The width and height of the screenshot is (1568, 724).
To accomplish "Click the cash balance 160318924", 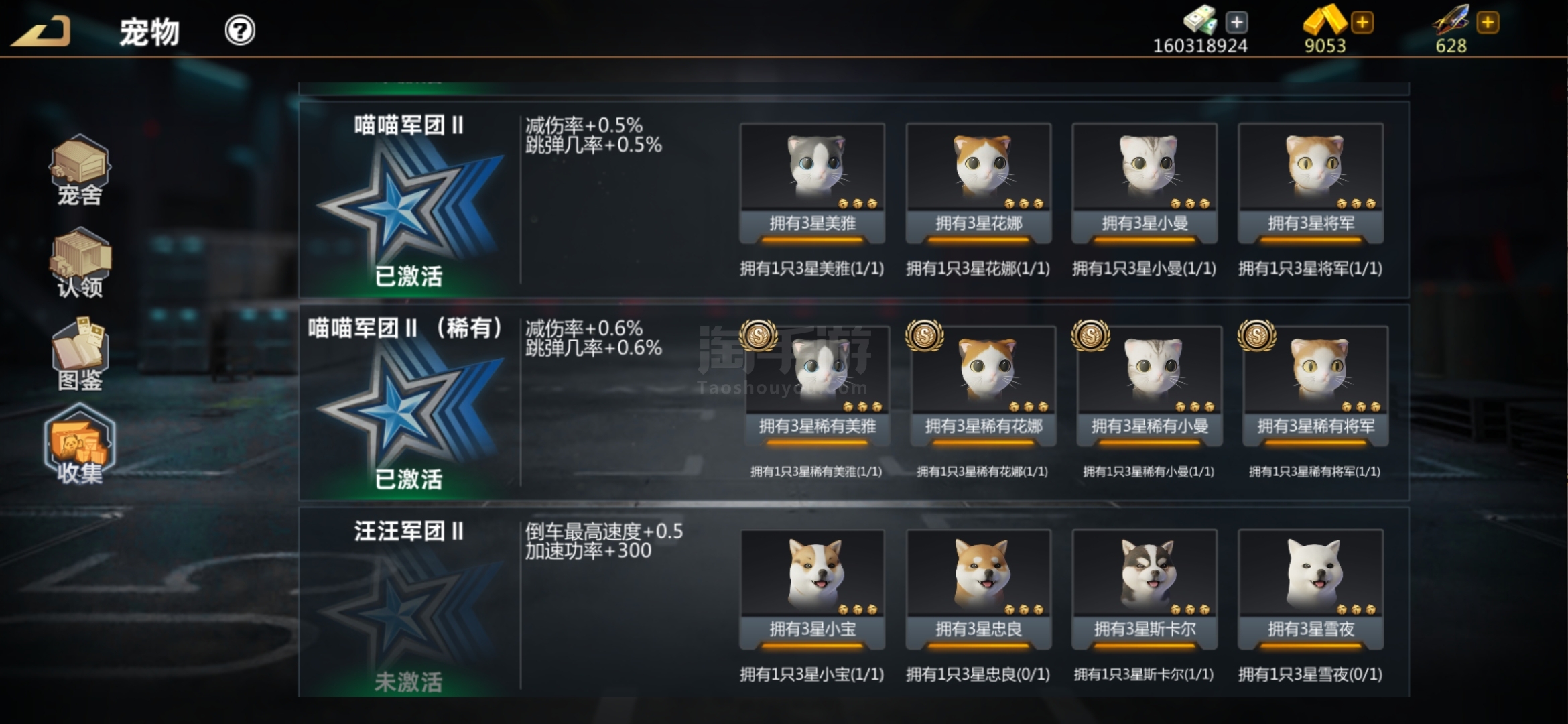I will coord(1200,46).
